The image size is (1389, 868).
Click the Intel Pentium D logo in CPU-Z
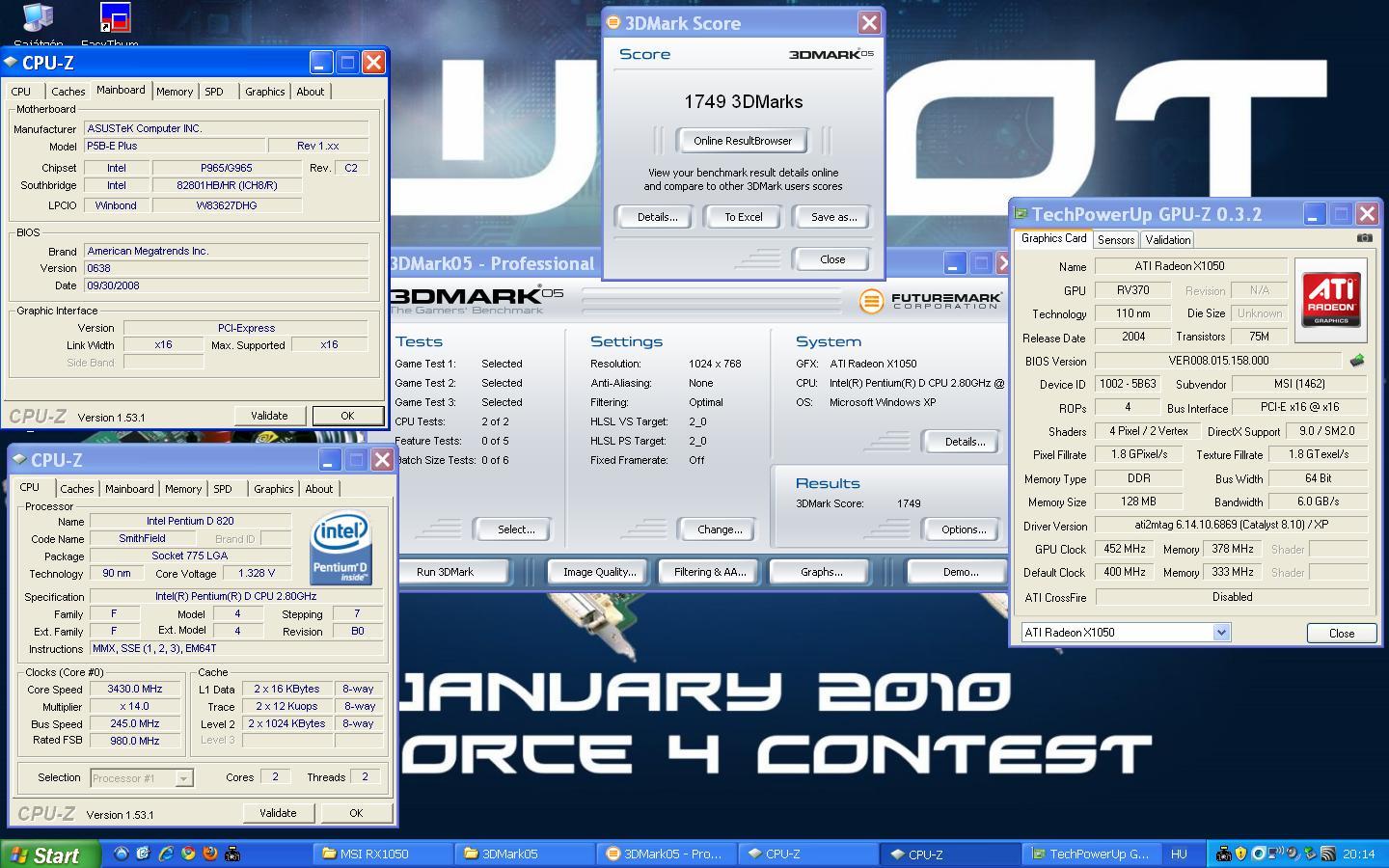(x=340, y=549)
